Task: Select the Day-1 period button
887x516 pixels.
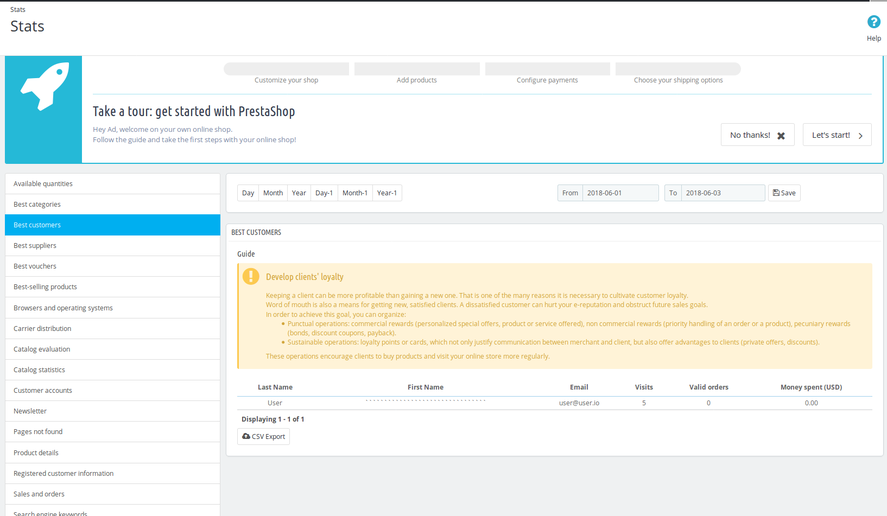Action: 324,193
